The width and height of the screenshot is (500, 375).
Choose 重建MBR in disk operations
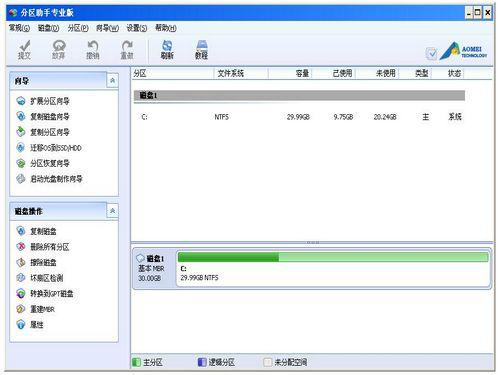(x=42, y=309)
